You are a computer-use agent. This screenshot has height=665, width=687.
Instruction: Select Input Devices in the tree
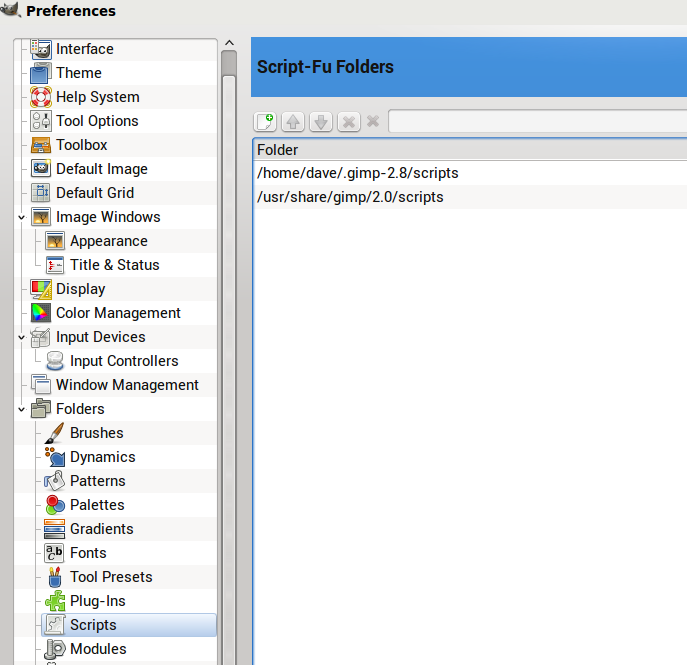[x=101, y=337]
